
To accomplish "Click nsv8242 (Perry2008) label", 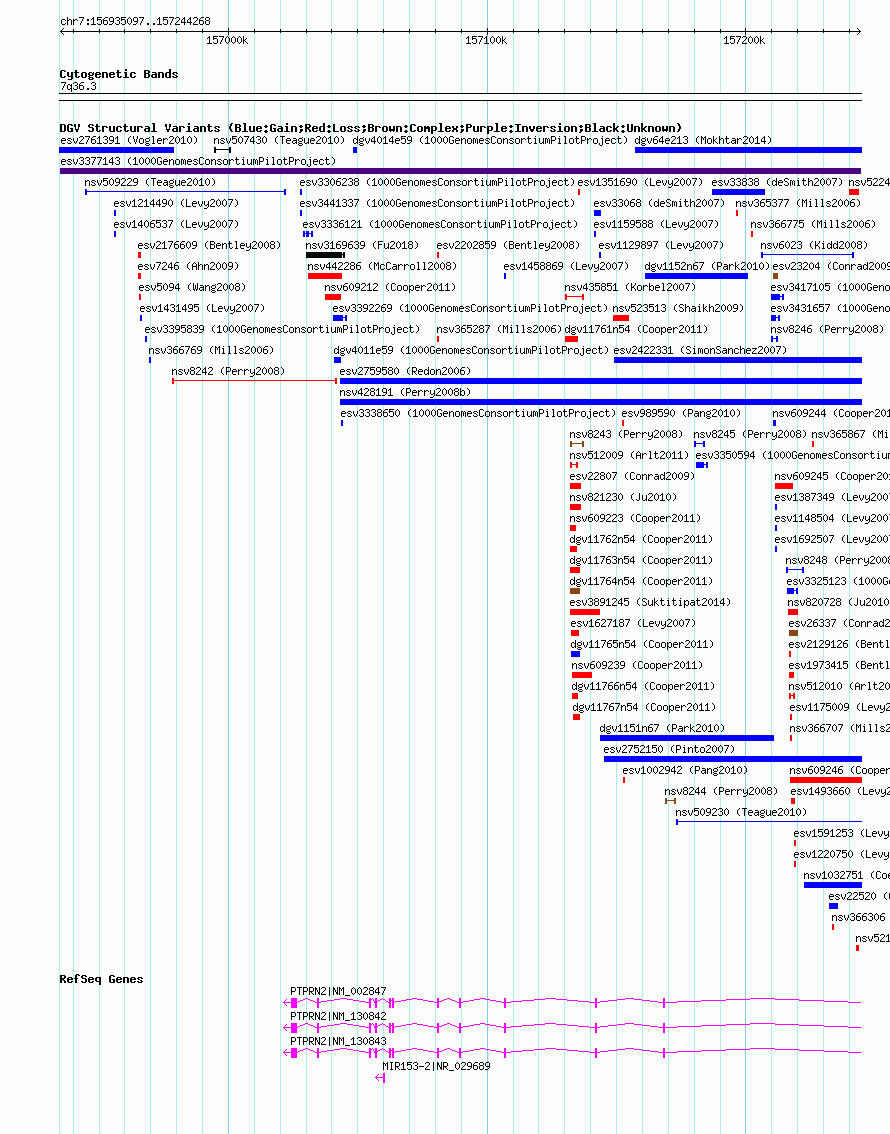I will 228,371.
